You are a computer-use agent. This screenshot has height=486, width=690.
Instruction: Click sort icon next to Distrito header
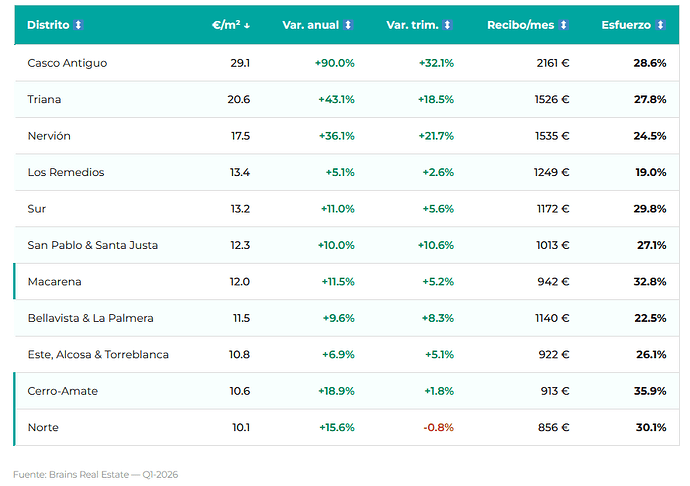[78, 25]
